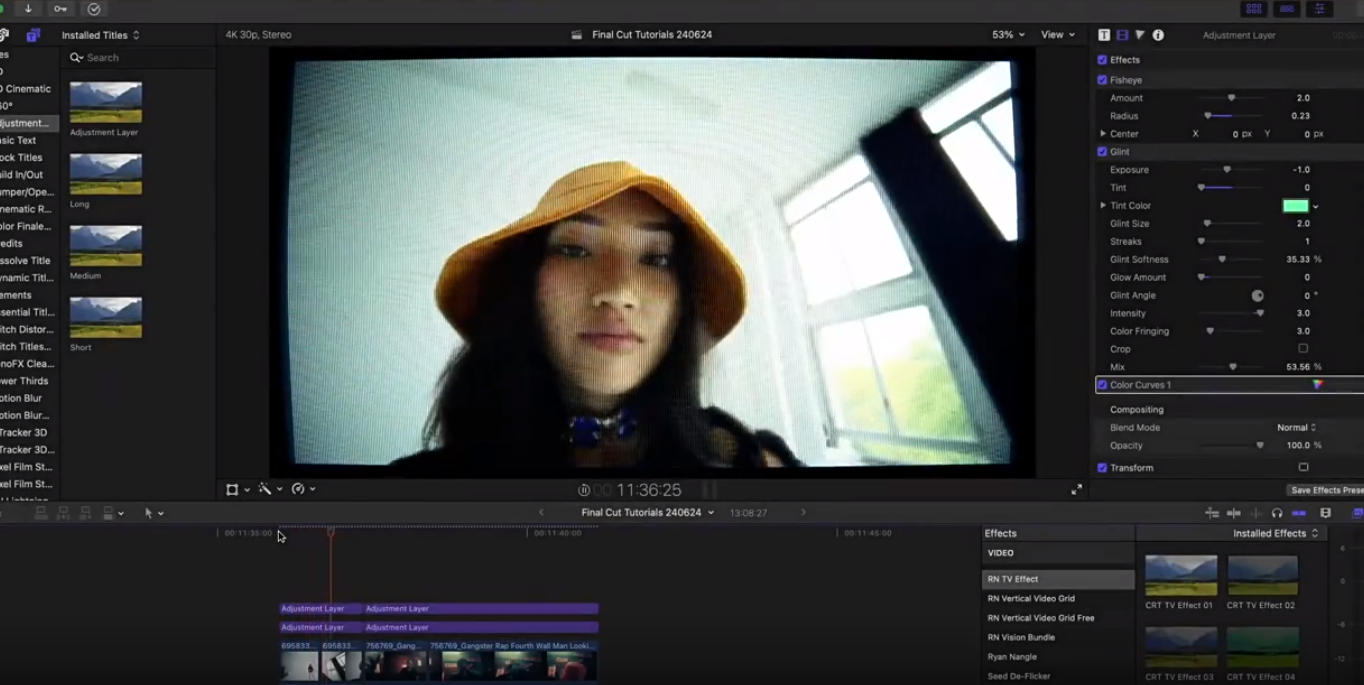Open the View menu button in viewer
Screen dimensions: 1364x685
(1058, 35)
